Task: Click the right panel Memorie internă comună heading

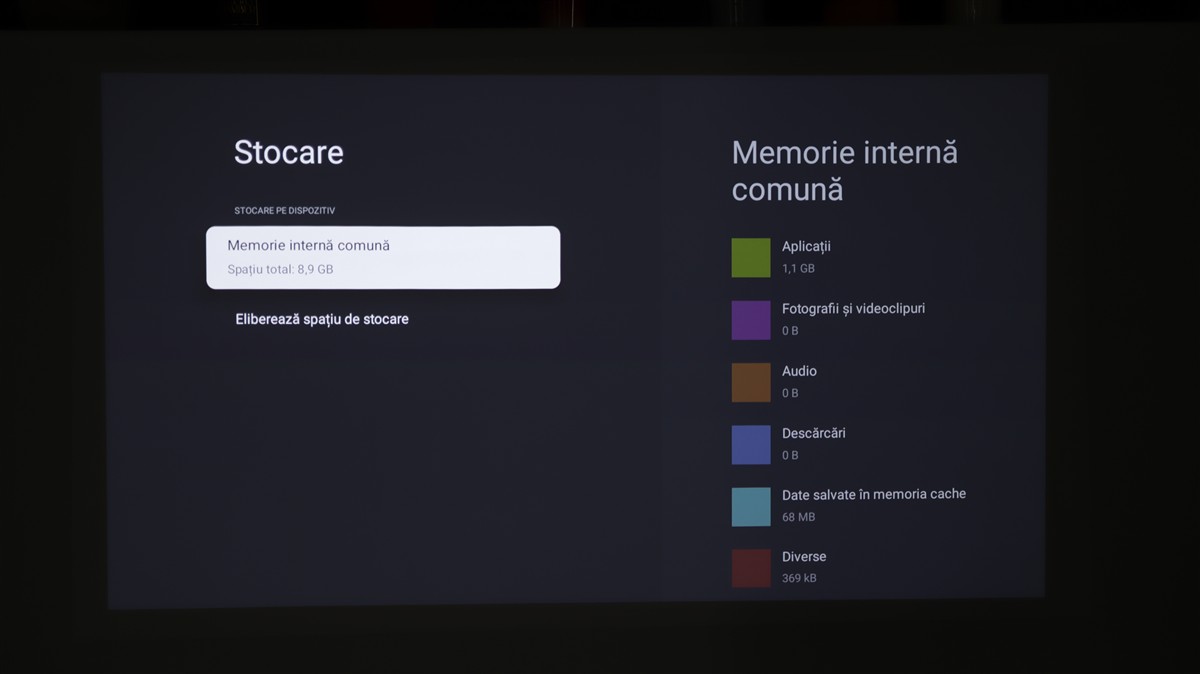Action: click(844, 171)
